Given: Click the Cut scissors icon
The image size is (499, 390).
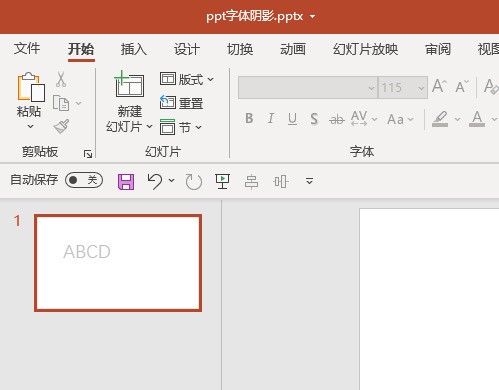Looking at the screenshot, I should 61,79.
